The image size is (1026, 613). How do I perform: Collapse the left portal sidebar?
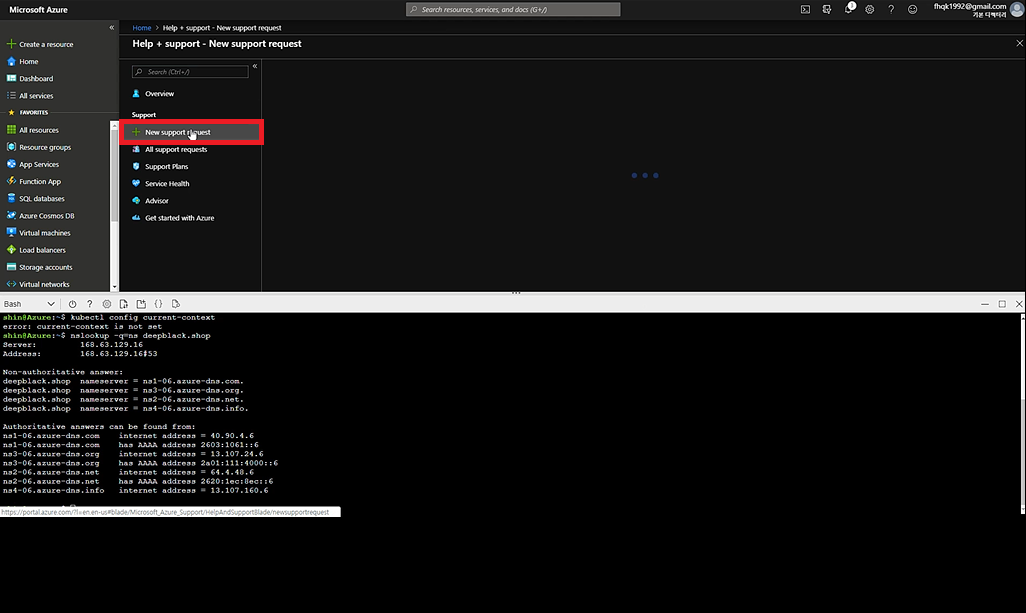coord(112,27)
